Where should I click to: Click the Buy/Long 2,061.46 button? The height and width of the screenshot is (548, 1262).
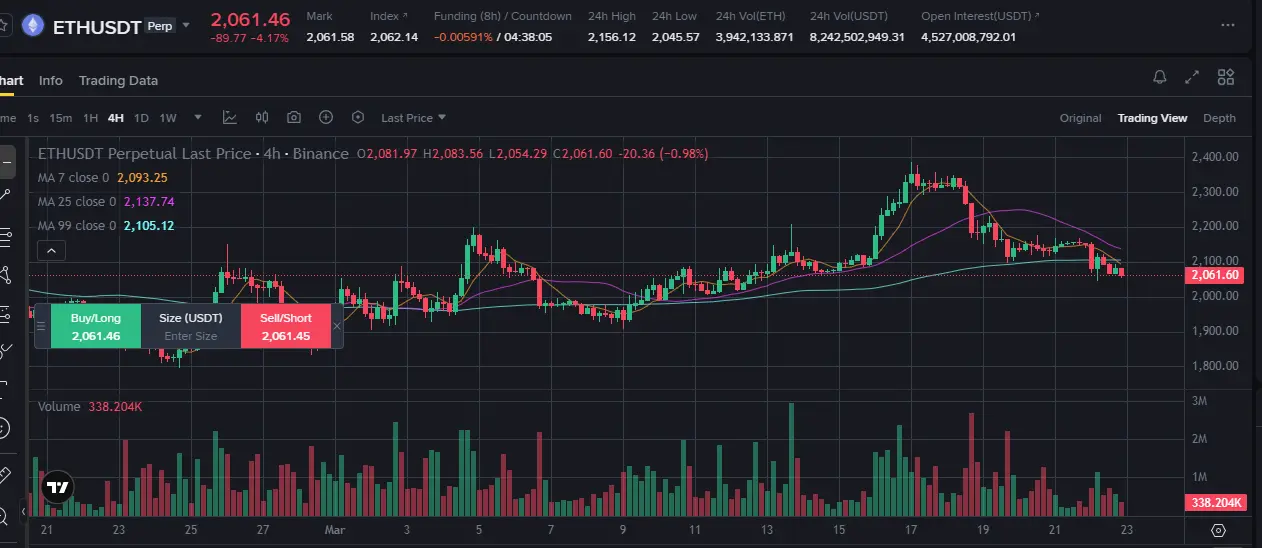click(x=96, y=327)
